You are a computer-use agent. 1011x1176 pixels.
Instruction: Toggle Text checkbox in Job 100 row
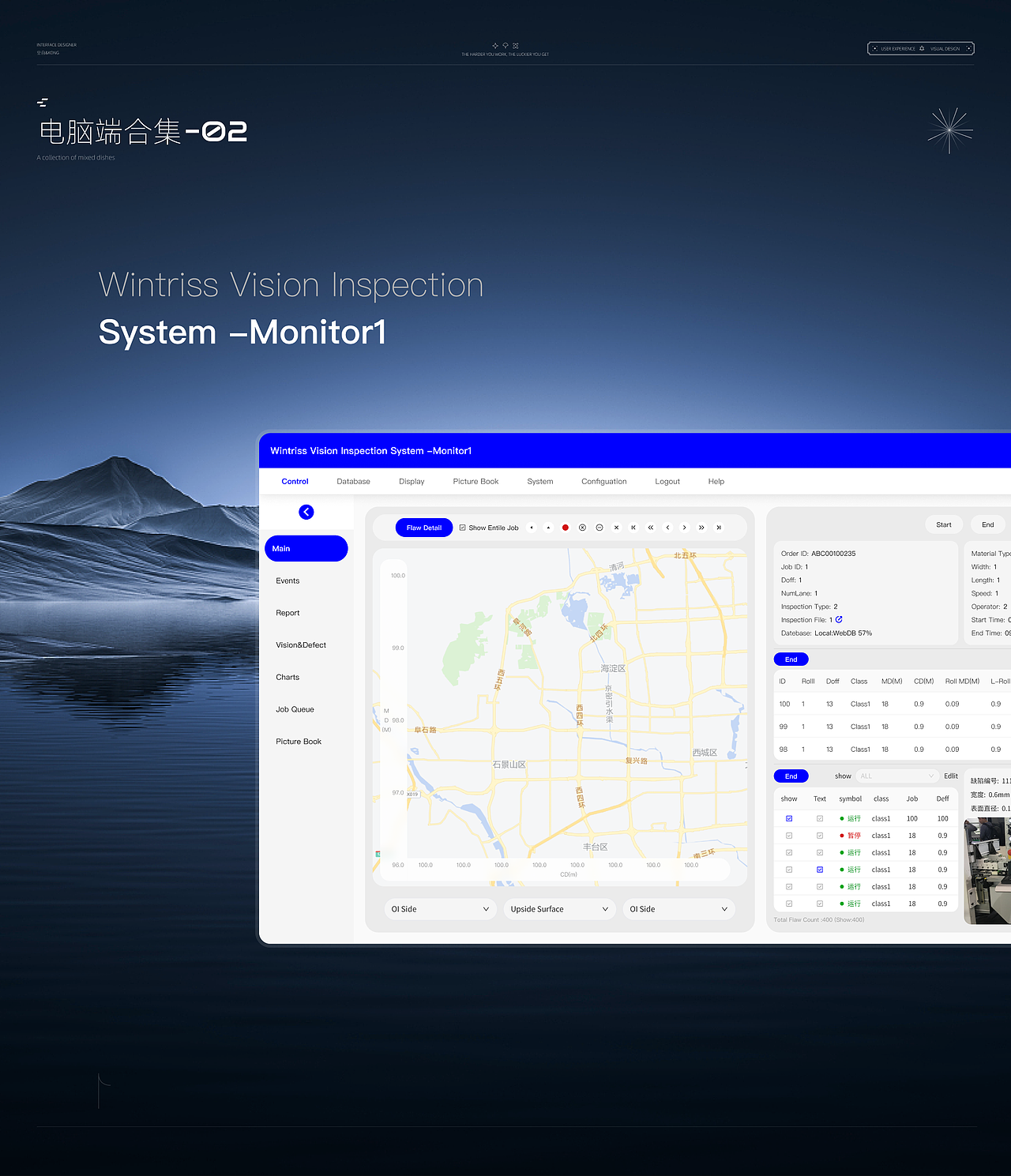[x=820, y=819]
